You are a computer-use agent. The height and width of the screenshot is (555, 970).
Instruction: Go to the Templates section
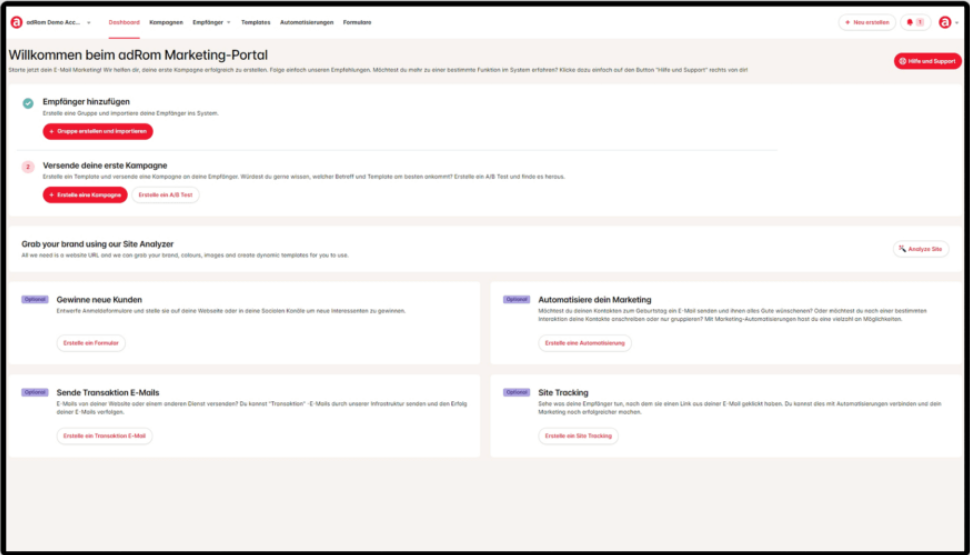coord(255,22)
